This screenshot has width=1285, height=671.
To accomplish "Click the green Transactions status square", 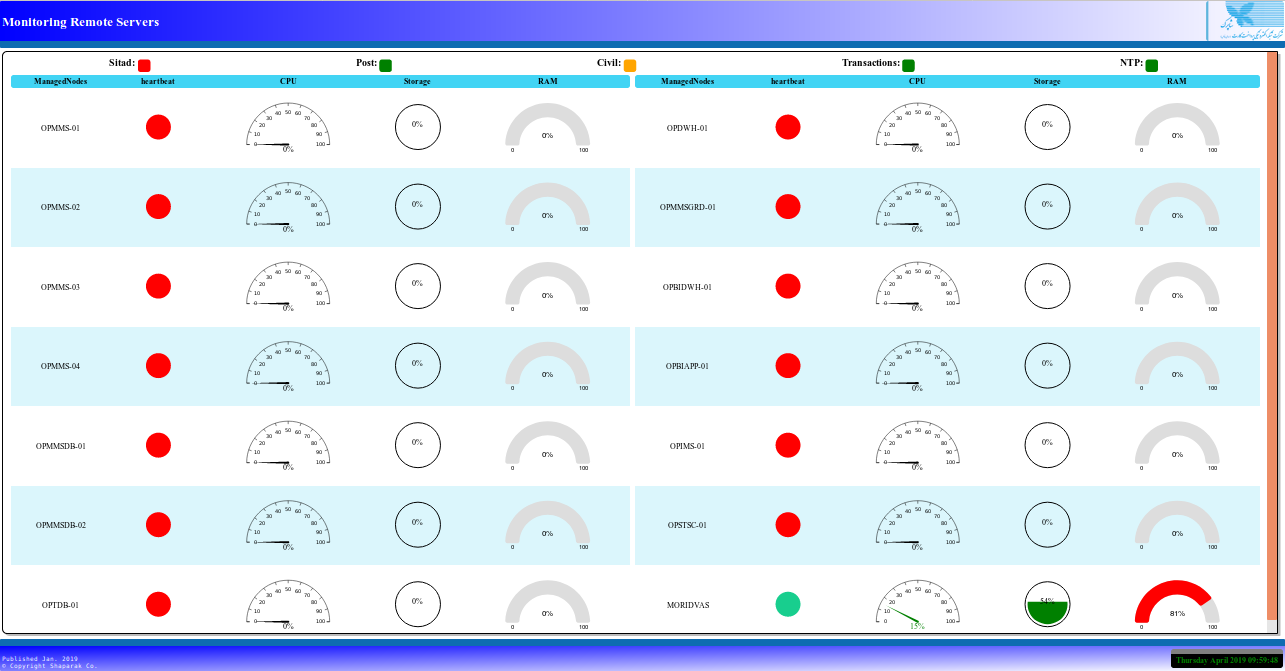I will coord(908,65).
